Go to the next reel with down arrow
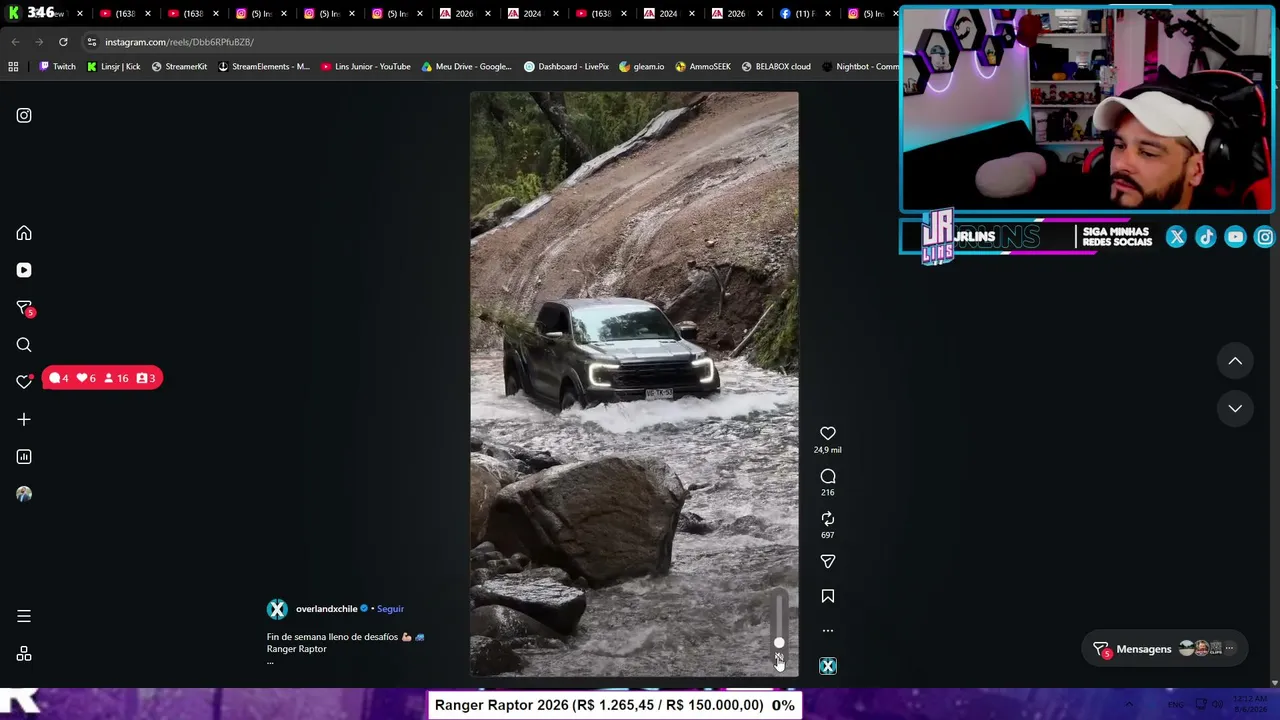The height and width of the screenshot is (720, 1280). (1235, 408)
